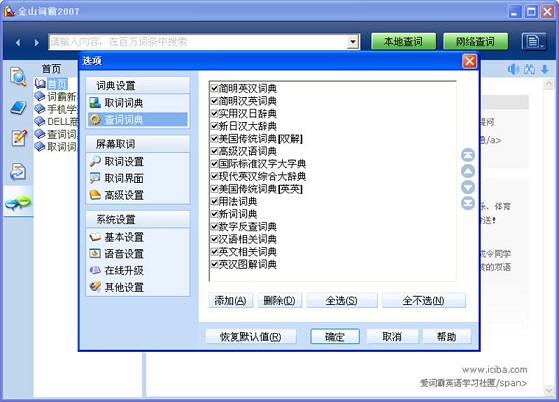559x402 pixels.
Task: Open the main menu document icon
Action: [533, 42]
